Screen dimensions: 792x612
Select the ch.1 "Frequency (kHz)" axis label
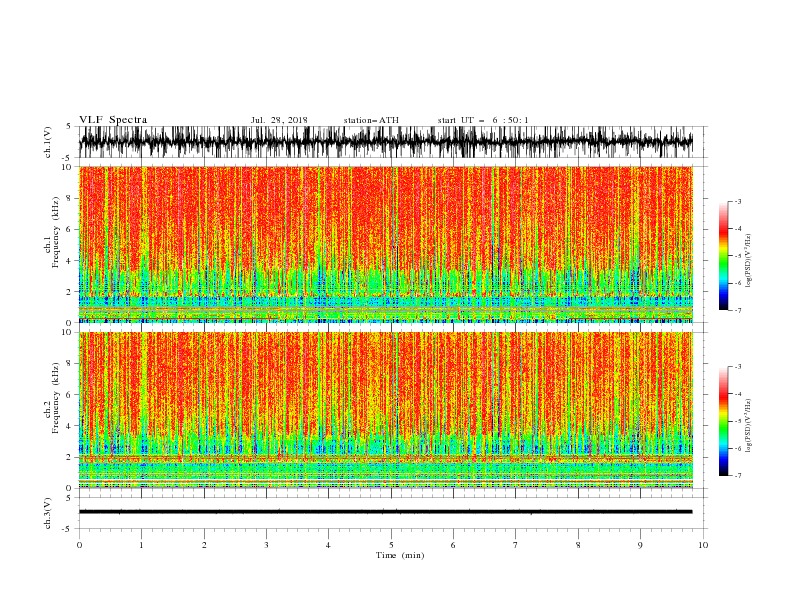pos(56,233)
